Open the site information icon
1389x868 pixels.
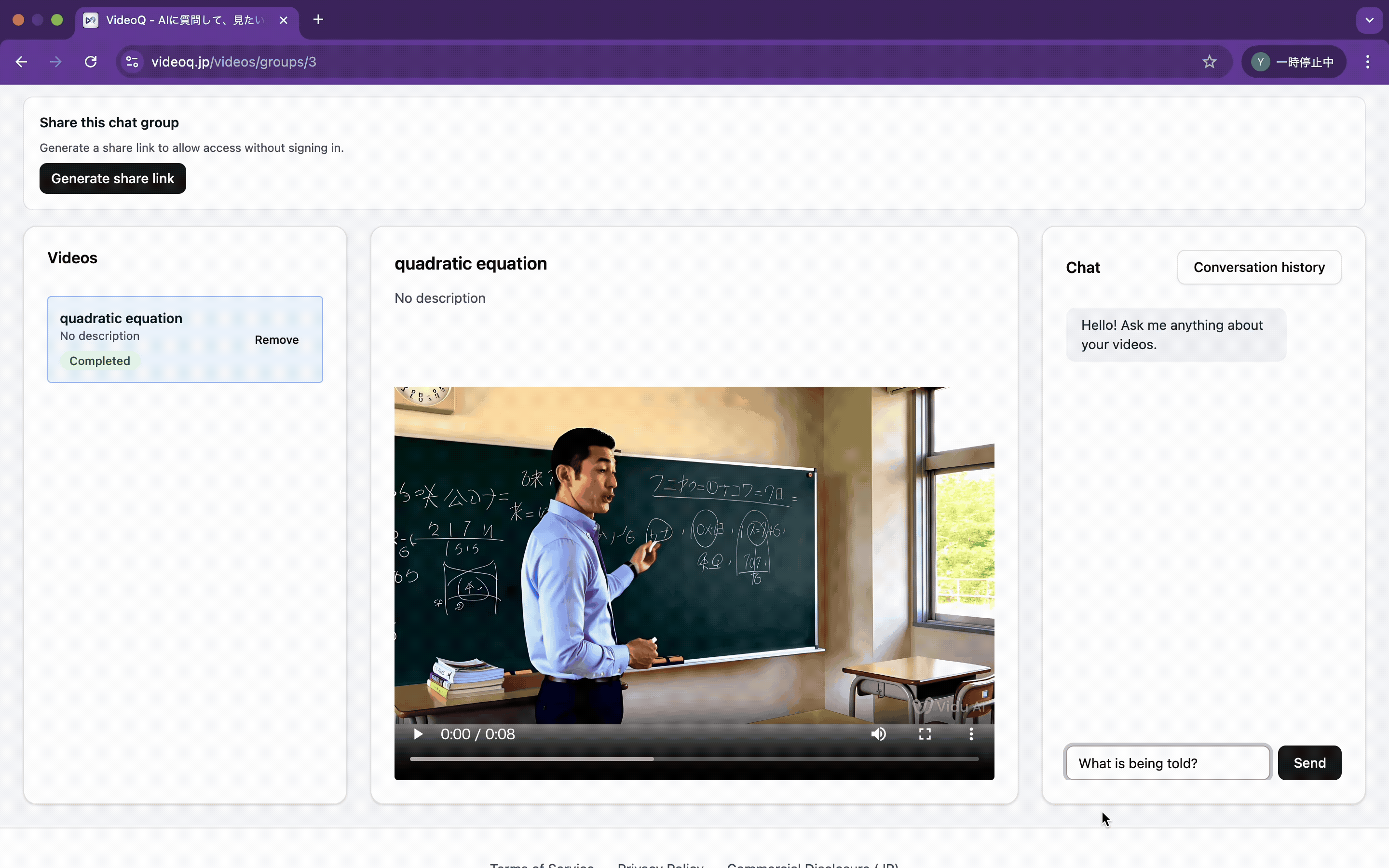132,62
